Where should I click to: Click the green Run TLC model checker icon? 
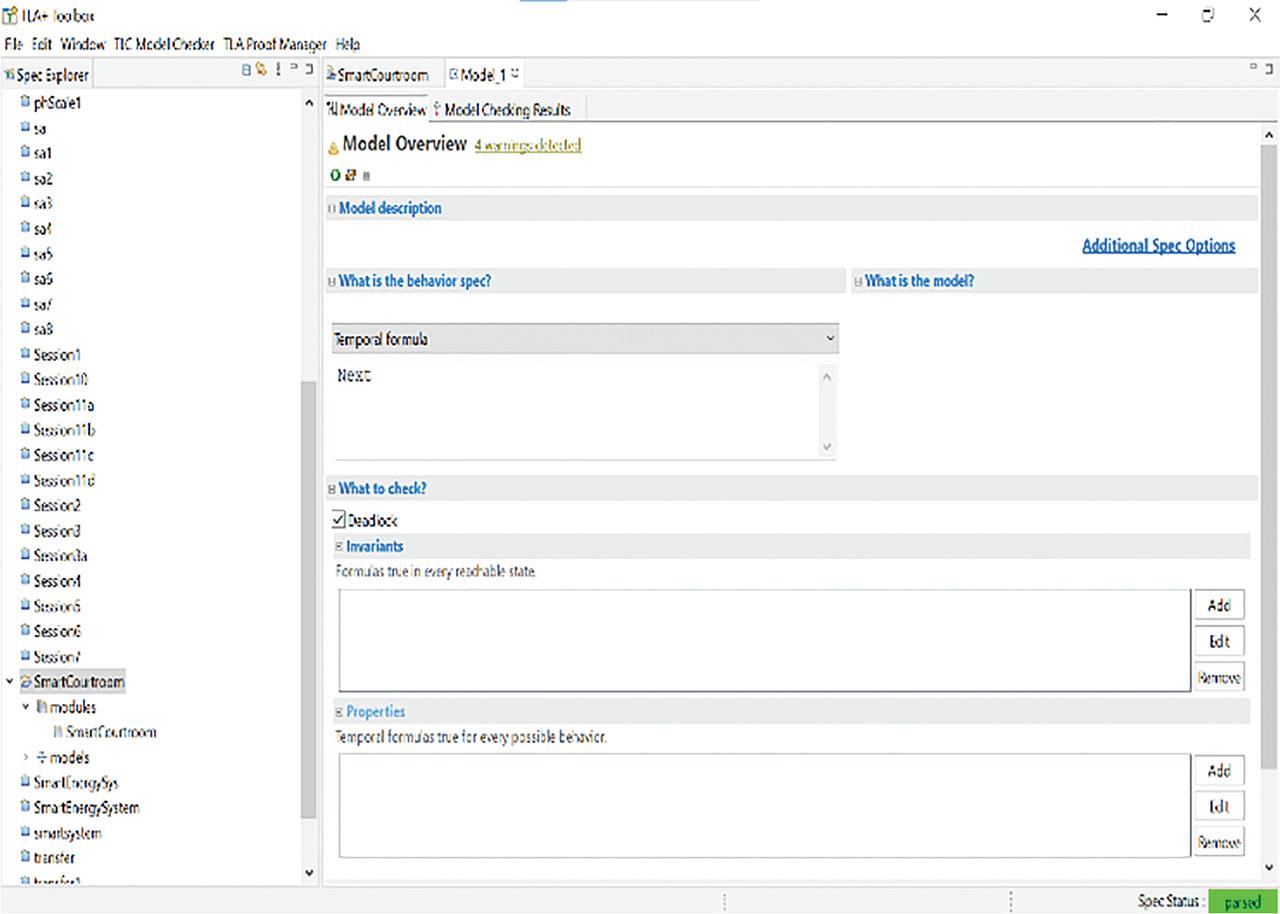pyautogui.click(x=335, y=175)
